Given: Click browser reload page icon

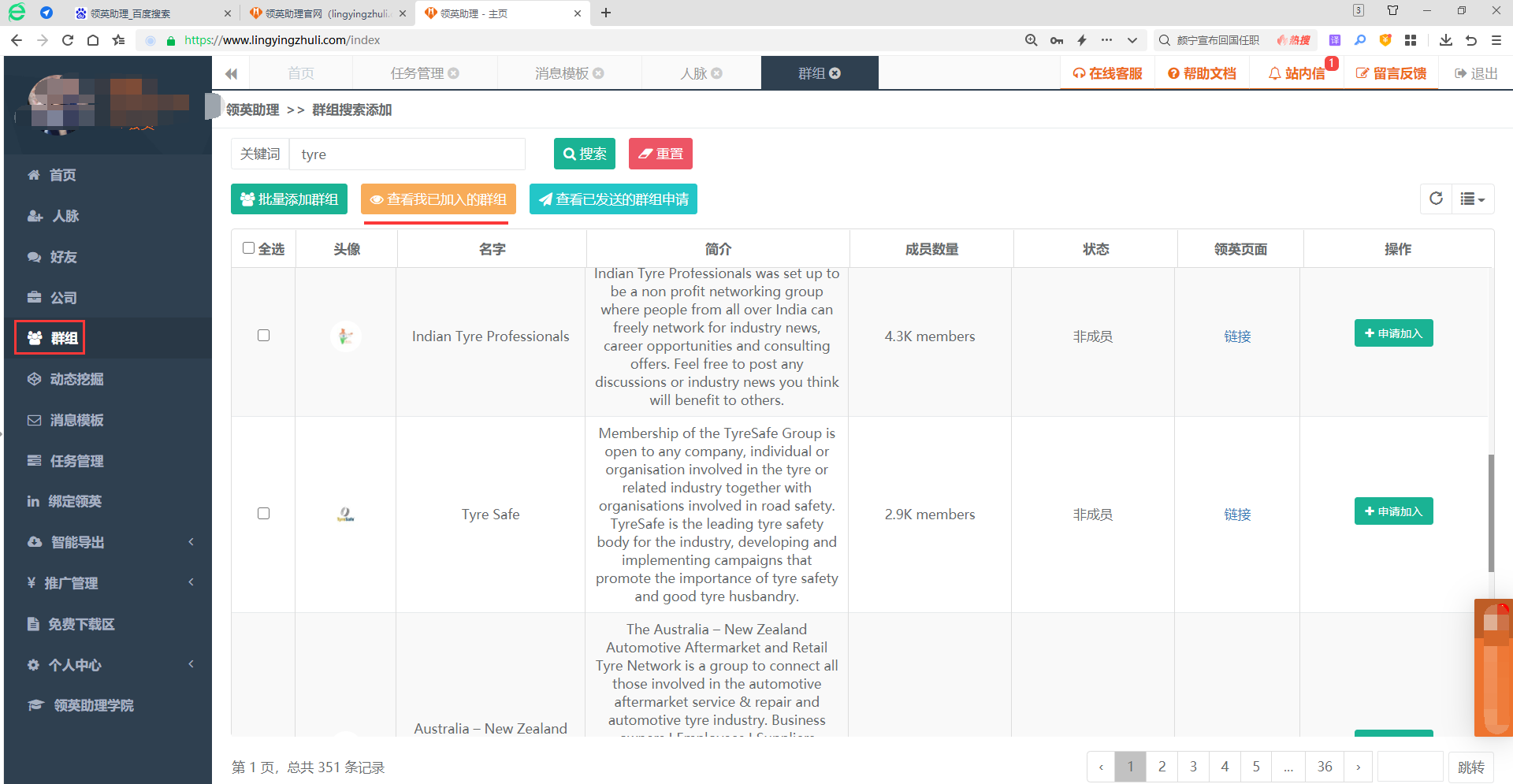Looking at the screenshot, I should tap(68, 40).
